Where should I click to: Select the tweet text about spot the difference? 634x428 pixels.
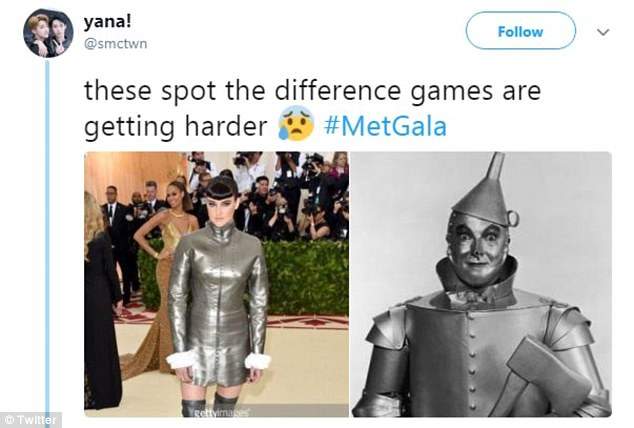pos(312,108)
